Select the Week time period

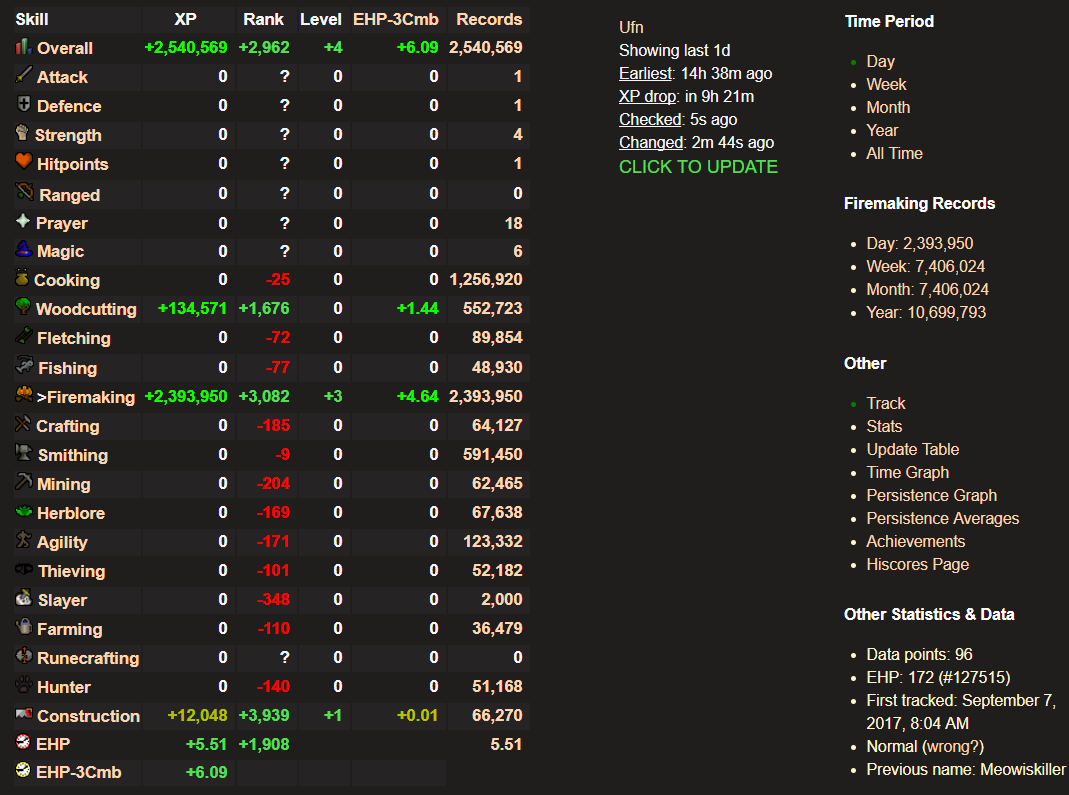coord(886,85)
